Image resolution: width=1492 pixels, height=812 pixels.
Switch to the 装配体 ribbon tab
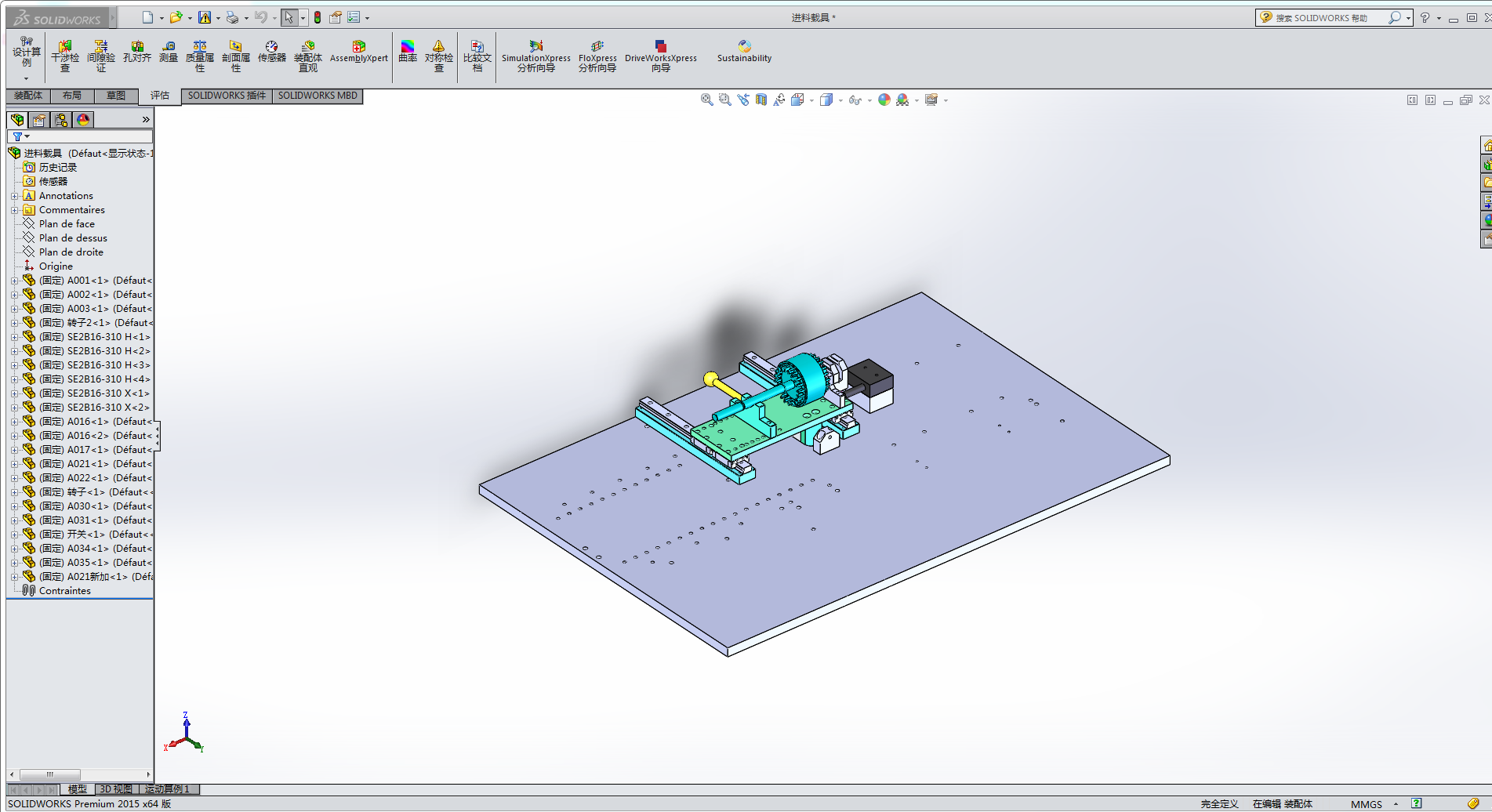pos(28,96)
